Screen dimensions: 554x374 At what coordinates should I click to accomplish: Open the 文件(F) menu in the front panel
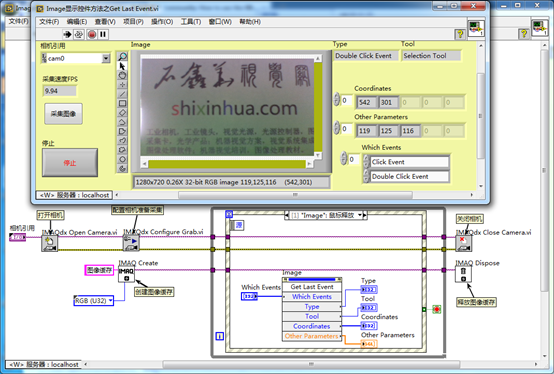click(x=49, y=22)
